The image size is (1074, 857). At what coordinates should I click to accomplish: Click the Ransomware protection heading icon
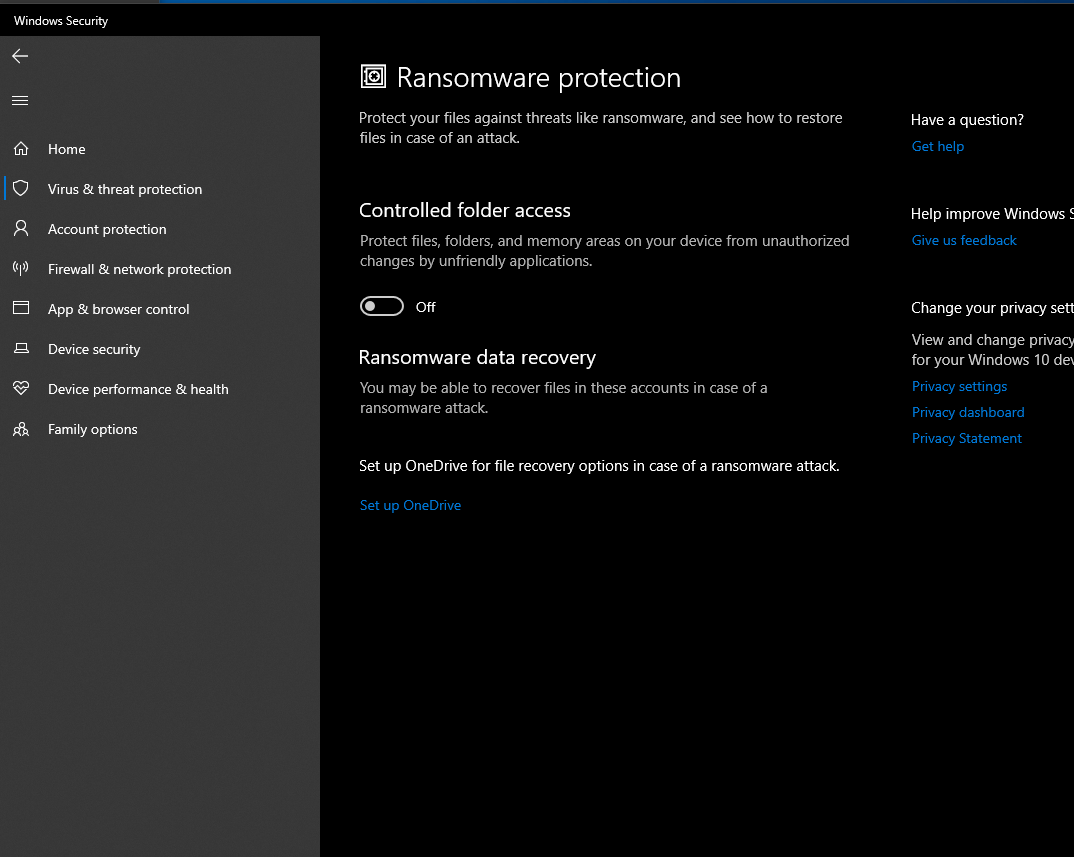(x=373, y=77)
